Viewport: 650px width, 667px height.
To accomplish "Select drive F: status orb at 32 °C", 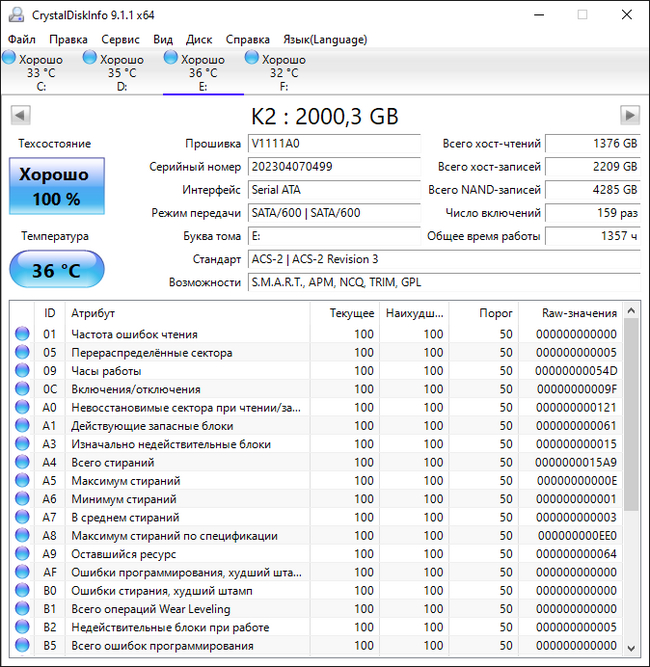I will 252,59.
